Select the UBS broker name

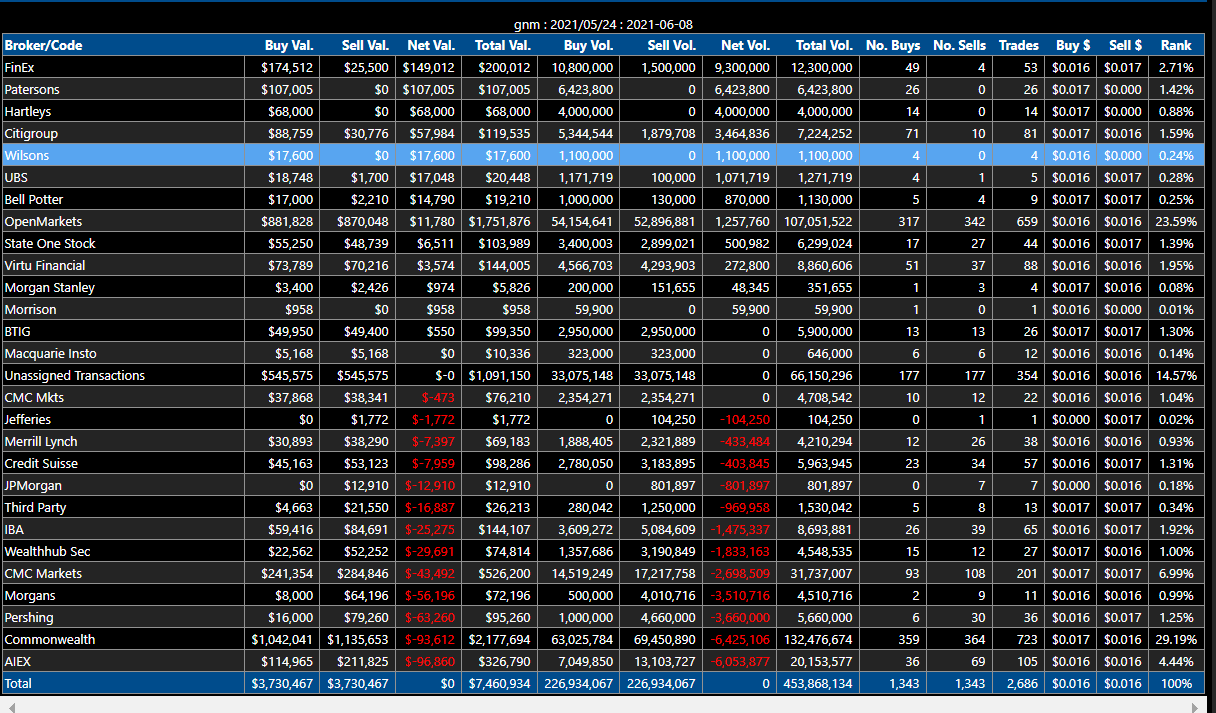pos(16,177)
